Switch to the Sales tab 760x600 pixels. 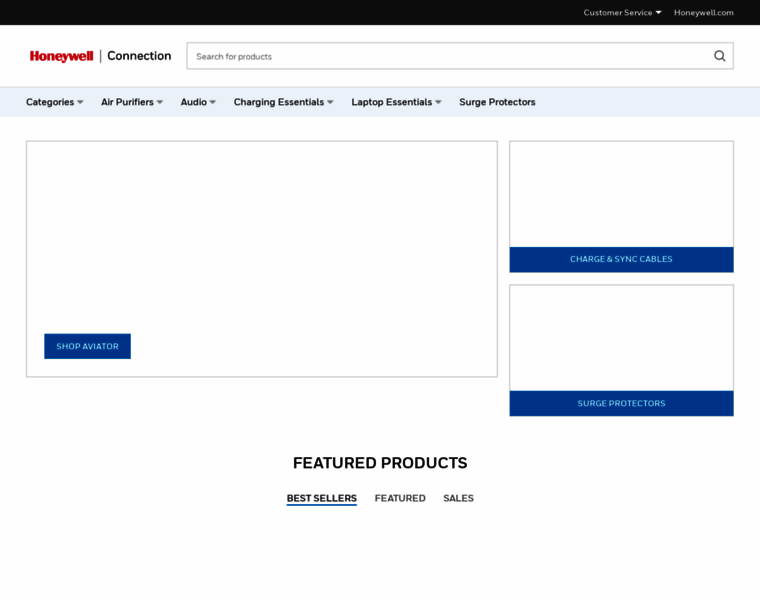(x=458, y=499)
